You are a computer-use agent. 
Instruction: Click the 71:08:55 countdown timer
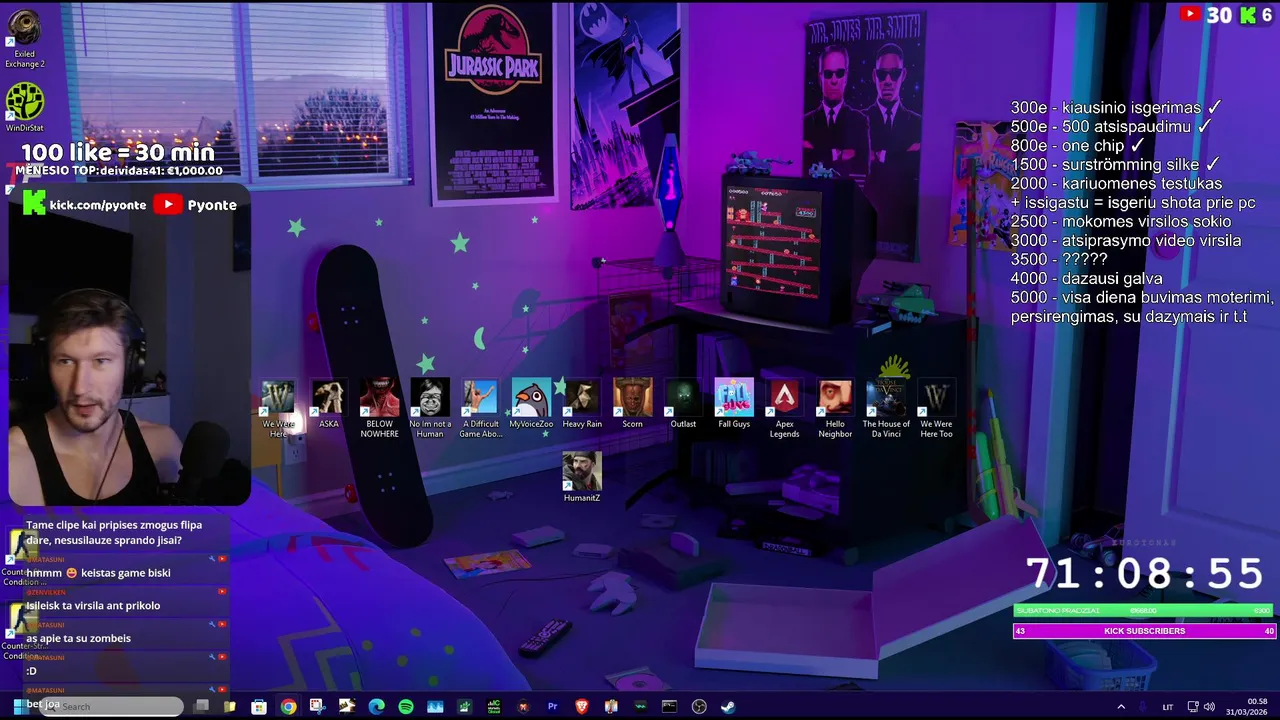(1145, 574)
